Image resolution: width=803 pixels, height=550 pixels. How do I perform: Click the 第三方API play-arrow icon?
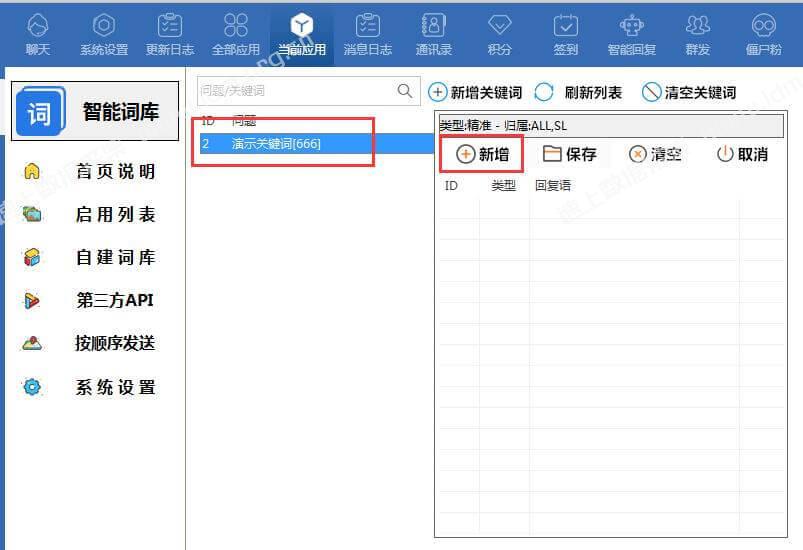32,301
